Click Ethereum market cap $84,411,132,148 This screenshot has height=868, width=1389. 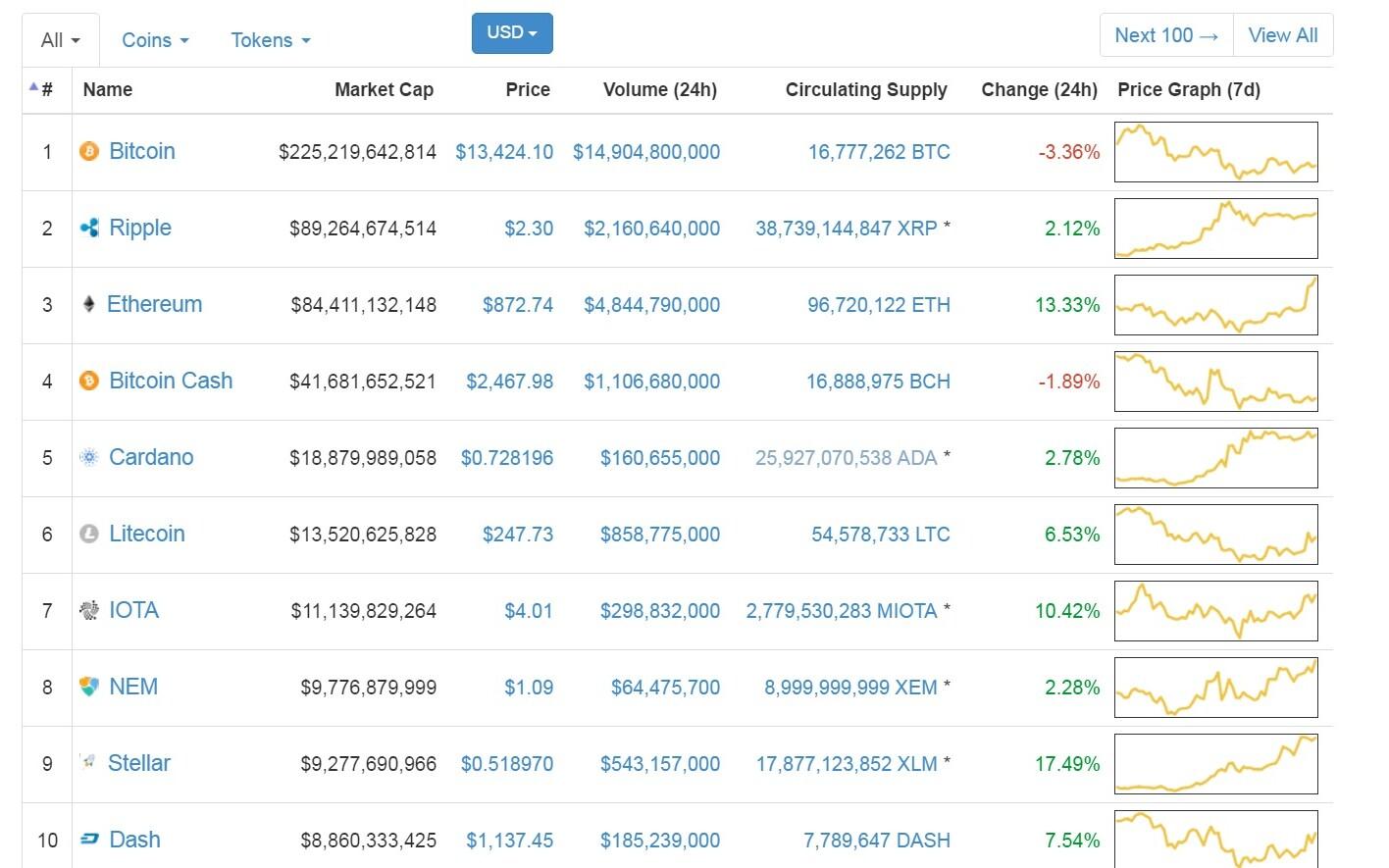coord(364,305)
